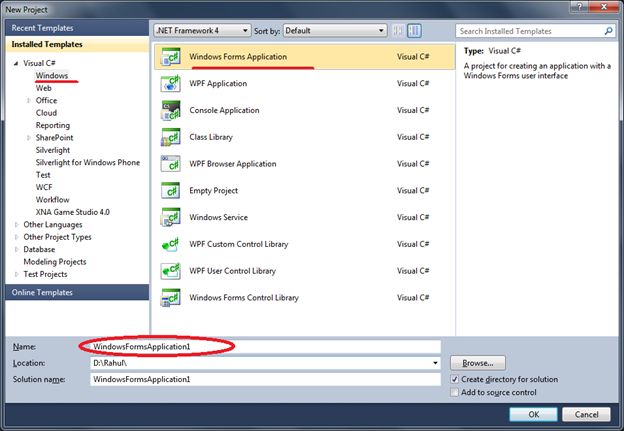Select the Class Library template name

(211, 137)
